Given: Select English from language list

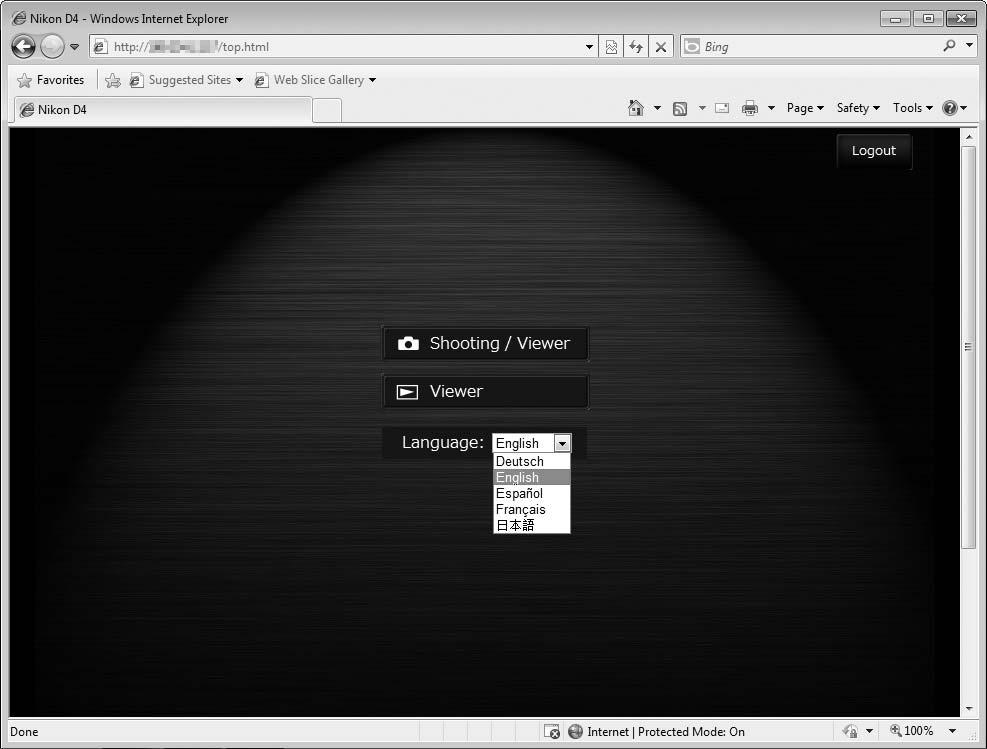Looking at the screenshot, I should click(531, 477).
